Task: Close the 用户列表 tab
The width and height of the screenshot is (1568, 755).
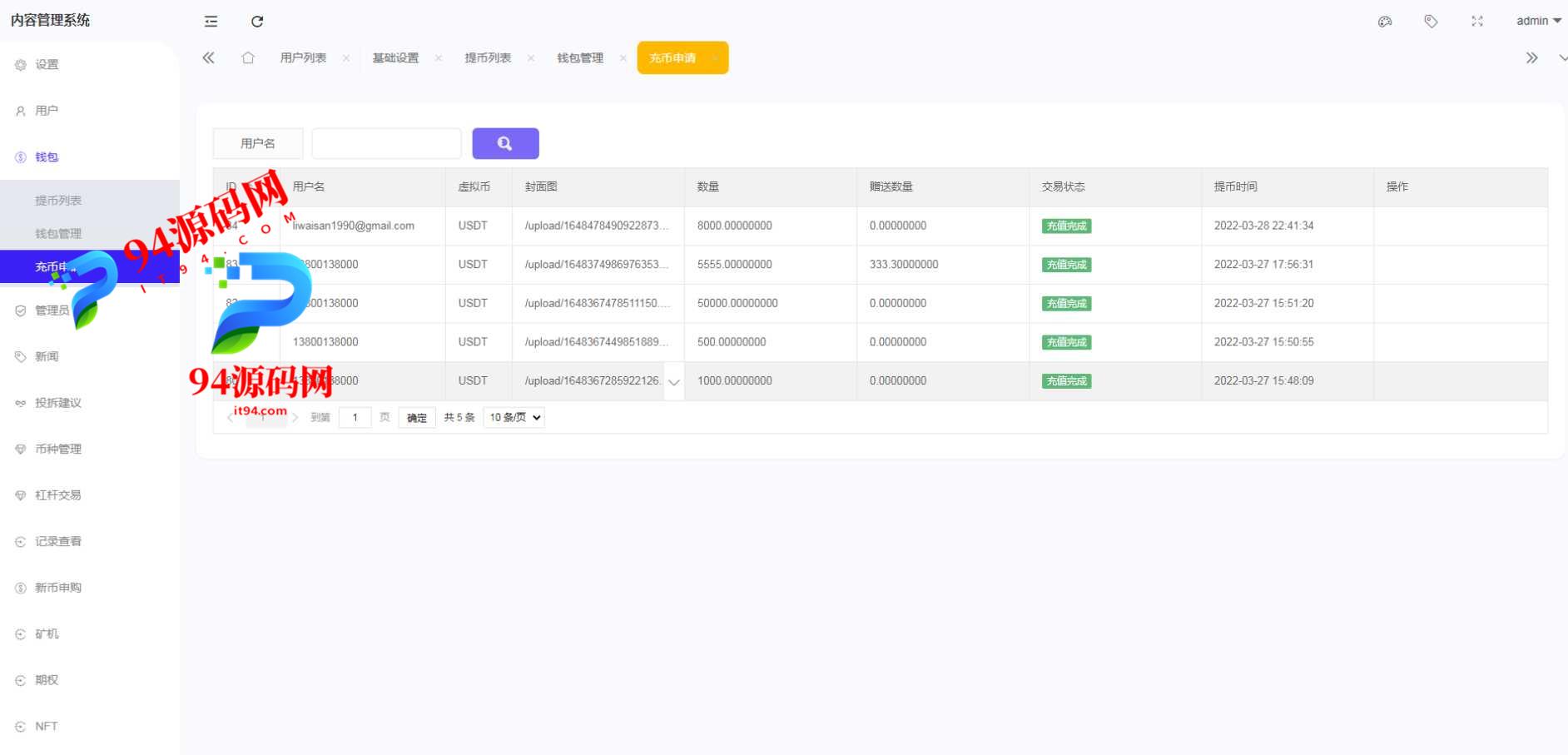Action: [x=346, y=58]
